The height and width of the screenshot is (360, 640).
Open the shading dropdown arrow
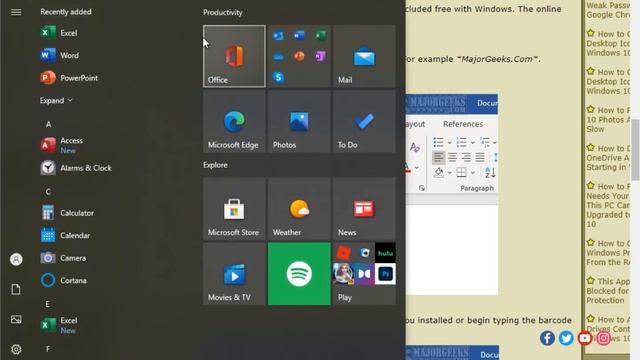449,173
